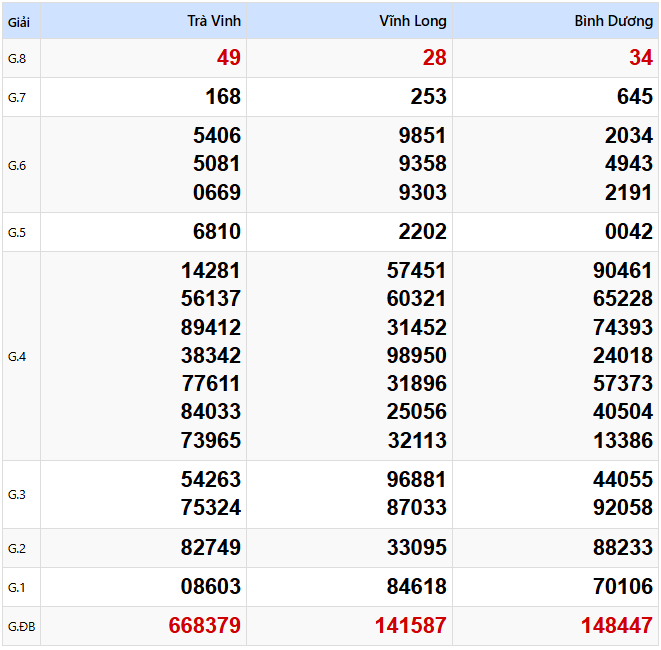This screenshot has width=661, height=650.
Task: Click the G.8 row label
Action: pos(17,58)
